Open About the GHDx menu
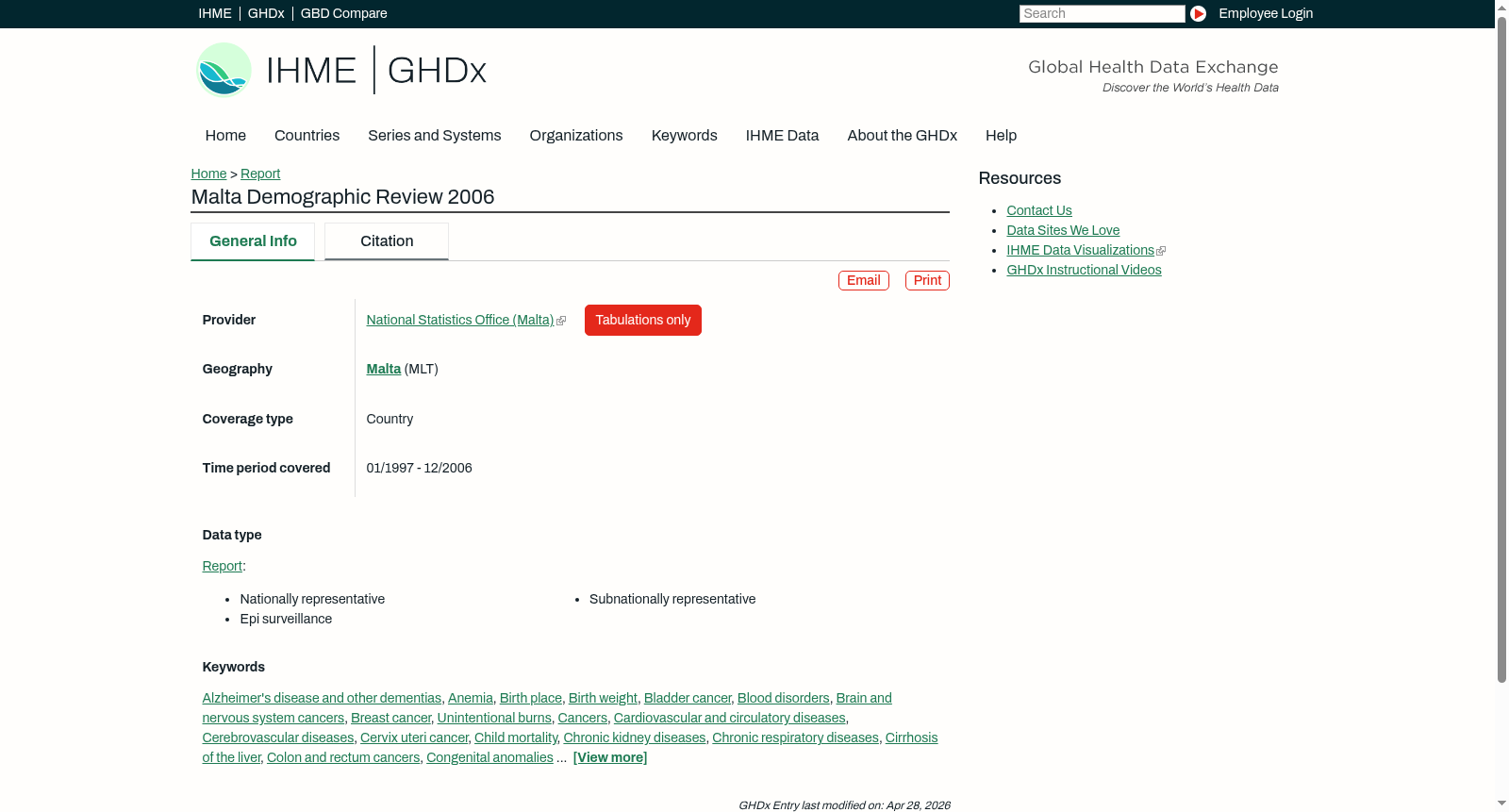Image resolution: width=1509 pixels, height=812 pixels. point(903,136)
